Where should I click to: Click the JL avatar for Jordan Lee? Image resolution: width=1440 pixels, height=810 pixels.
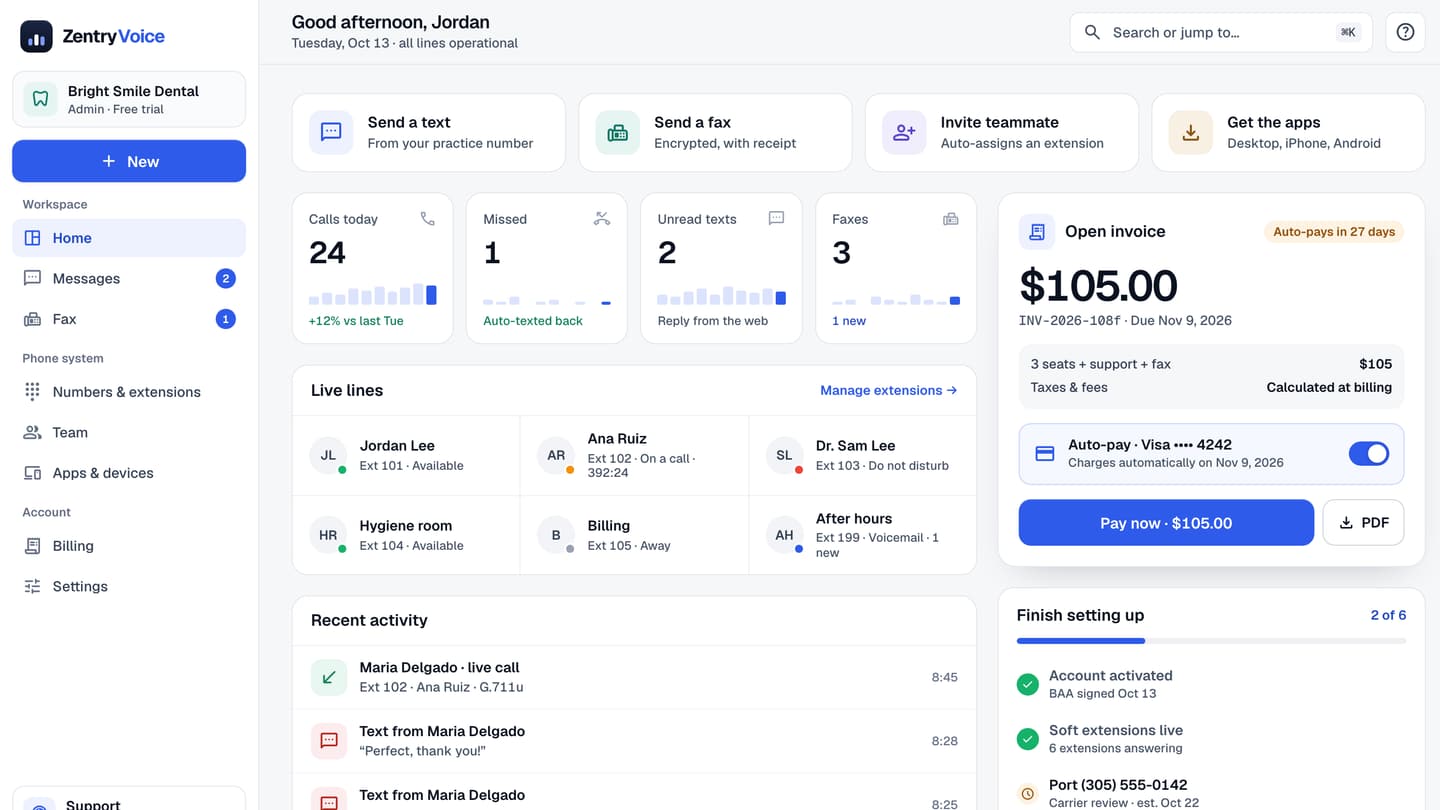328,455
